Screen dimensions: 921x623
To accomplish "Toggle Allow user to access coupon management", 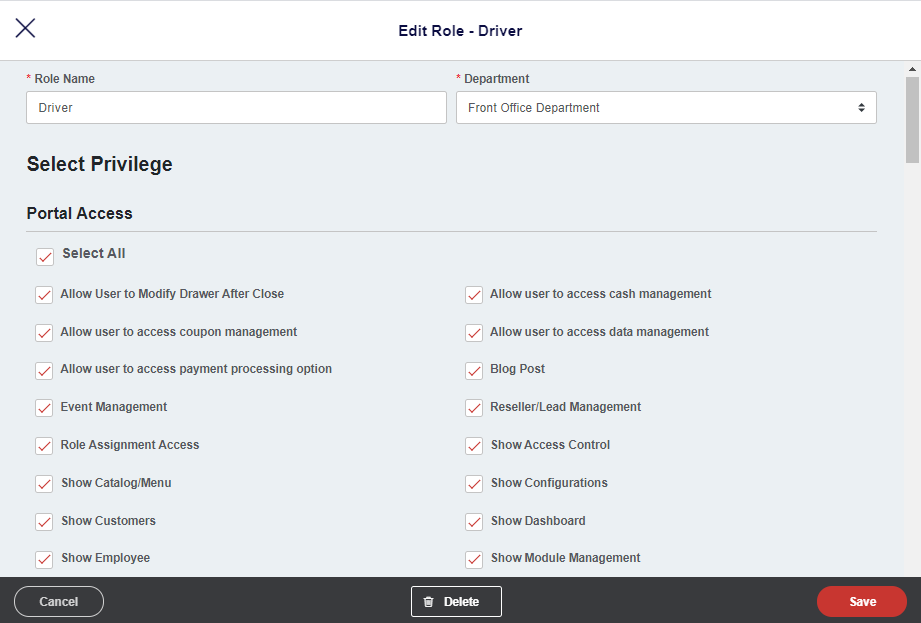I will coord(44,333).
